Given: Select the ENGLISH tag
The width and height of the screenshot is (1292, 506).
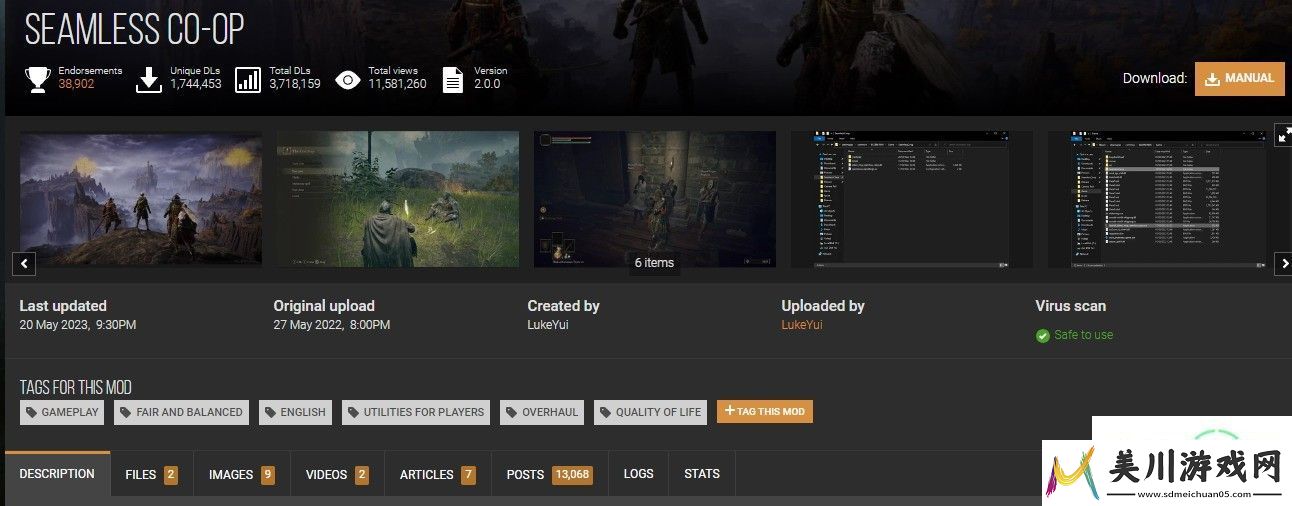Looking at the screenshot, I should pyautogui.click(x=295, y=412).
